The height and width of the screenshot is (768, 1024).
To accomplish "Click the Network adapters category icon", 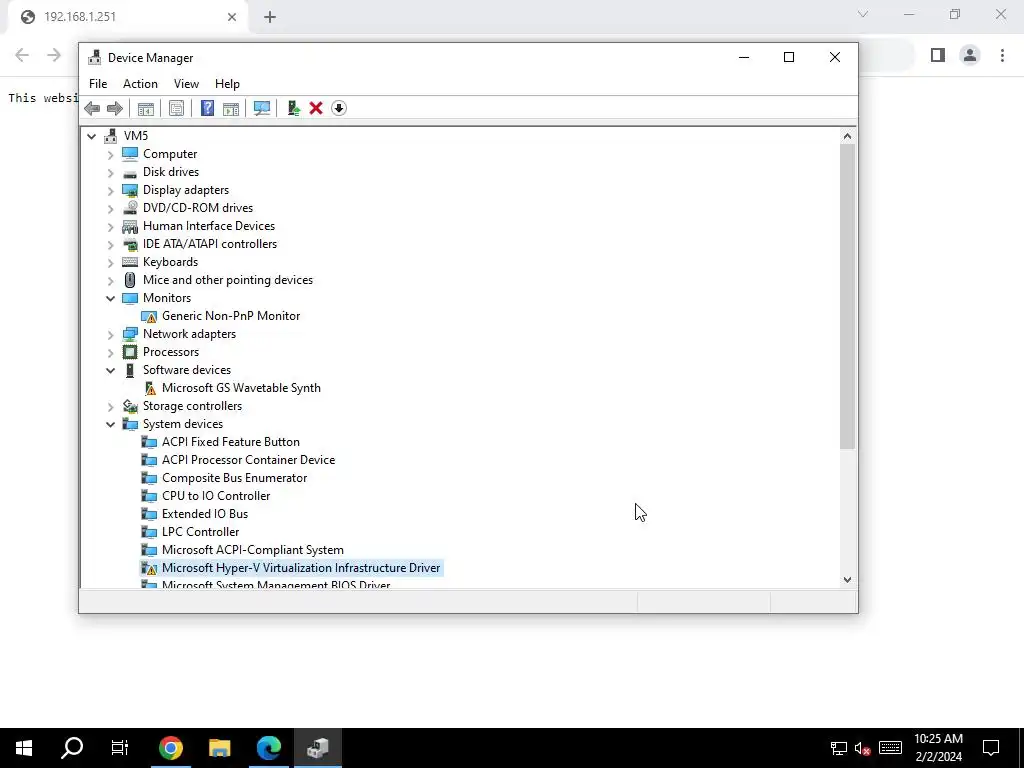I will click(x=130, y=334).
